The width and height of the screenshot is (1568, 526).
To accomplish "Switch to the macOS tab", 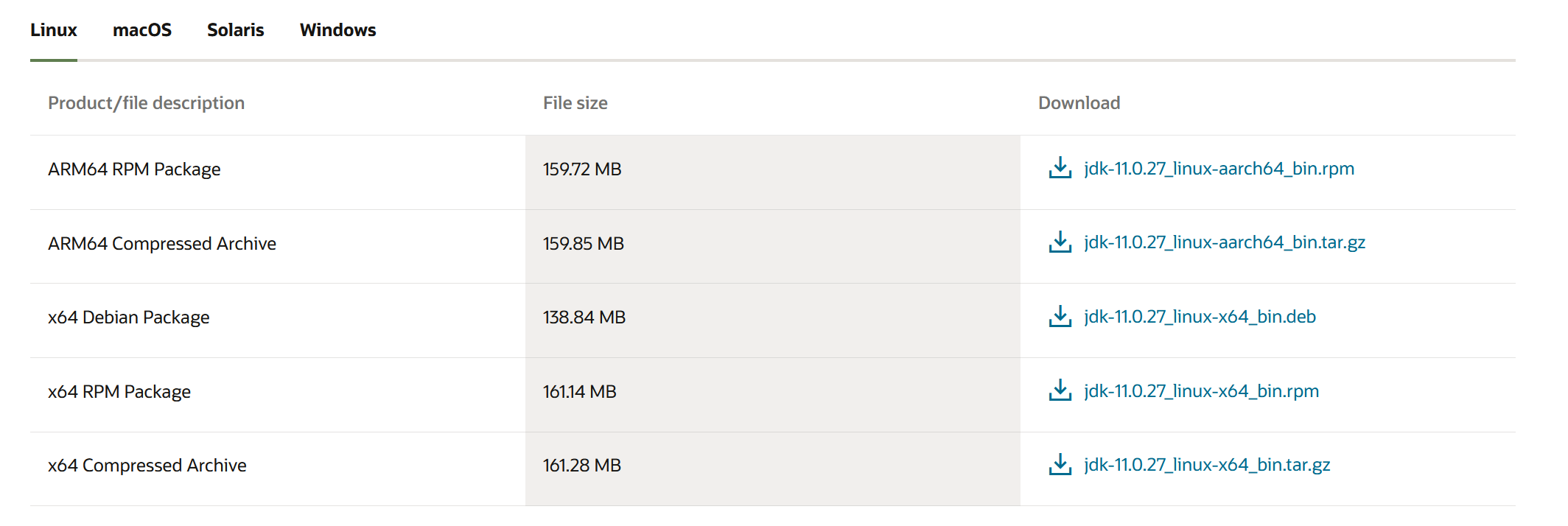I will pyautogui.click(x=142, y=30).
